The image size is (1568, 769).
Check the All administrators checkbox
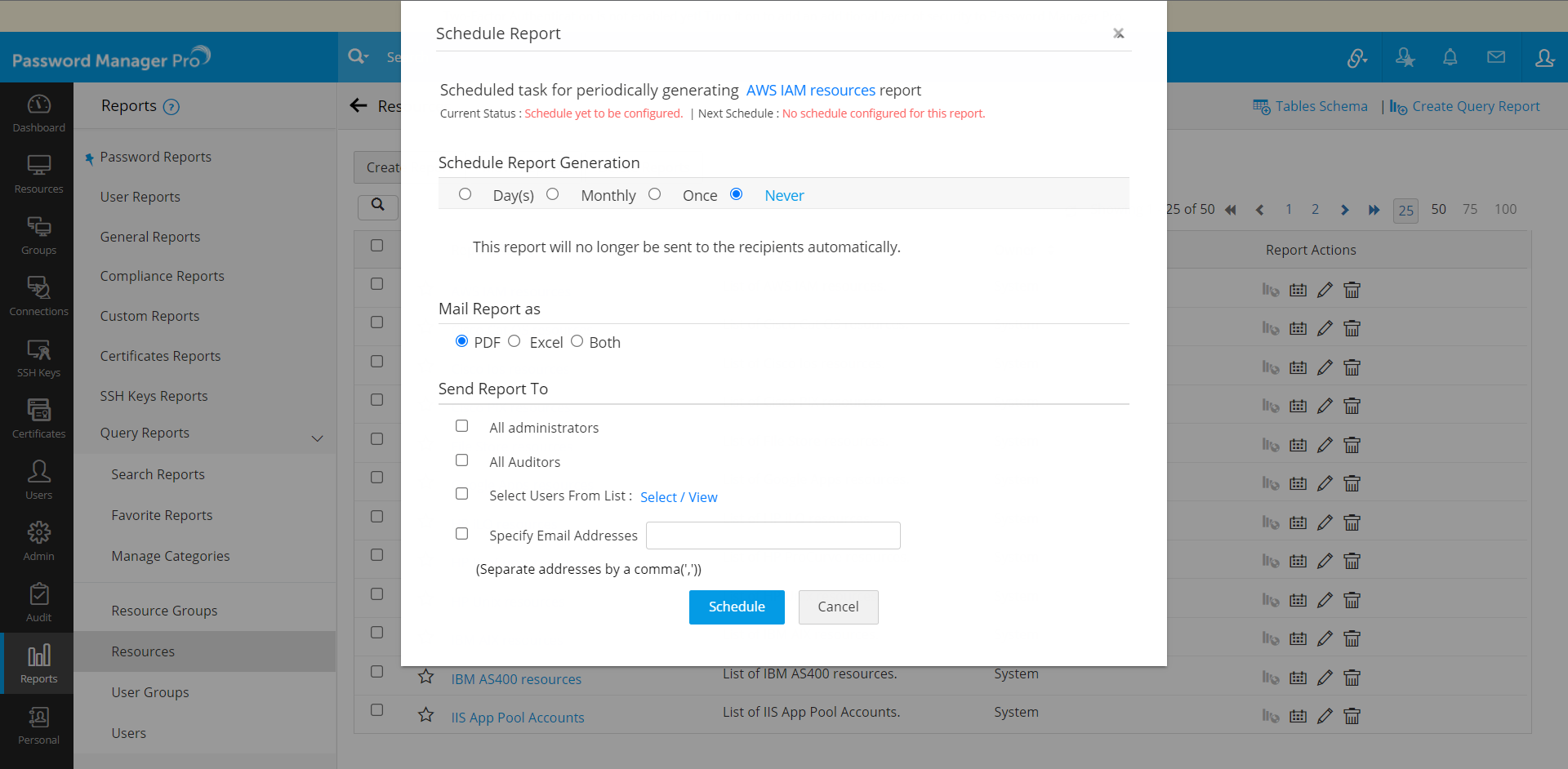click(x=462, y=426)
